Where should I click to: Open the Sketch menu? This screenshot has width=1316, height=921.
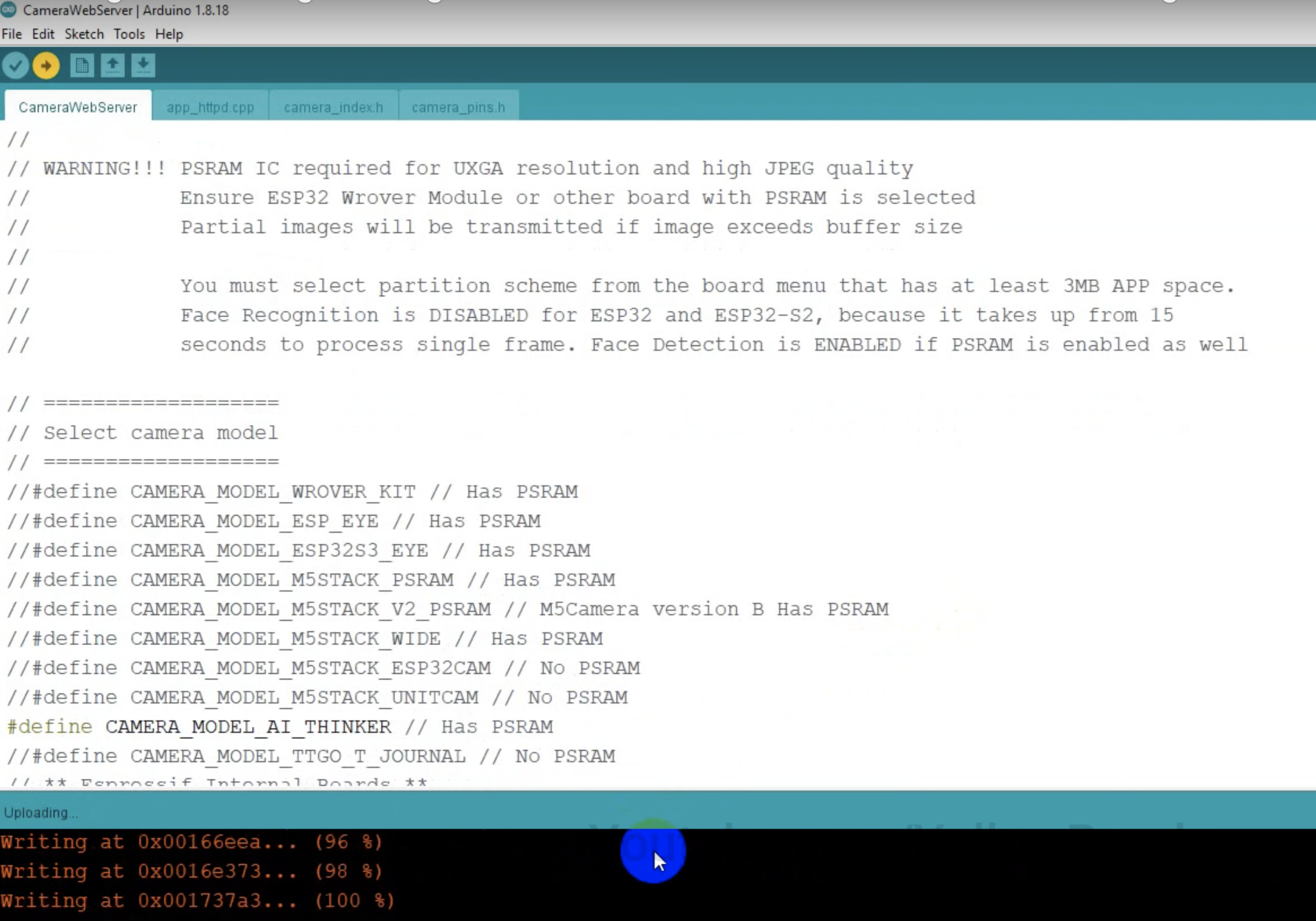(84, 34)
